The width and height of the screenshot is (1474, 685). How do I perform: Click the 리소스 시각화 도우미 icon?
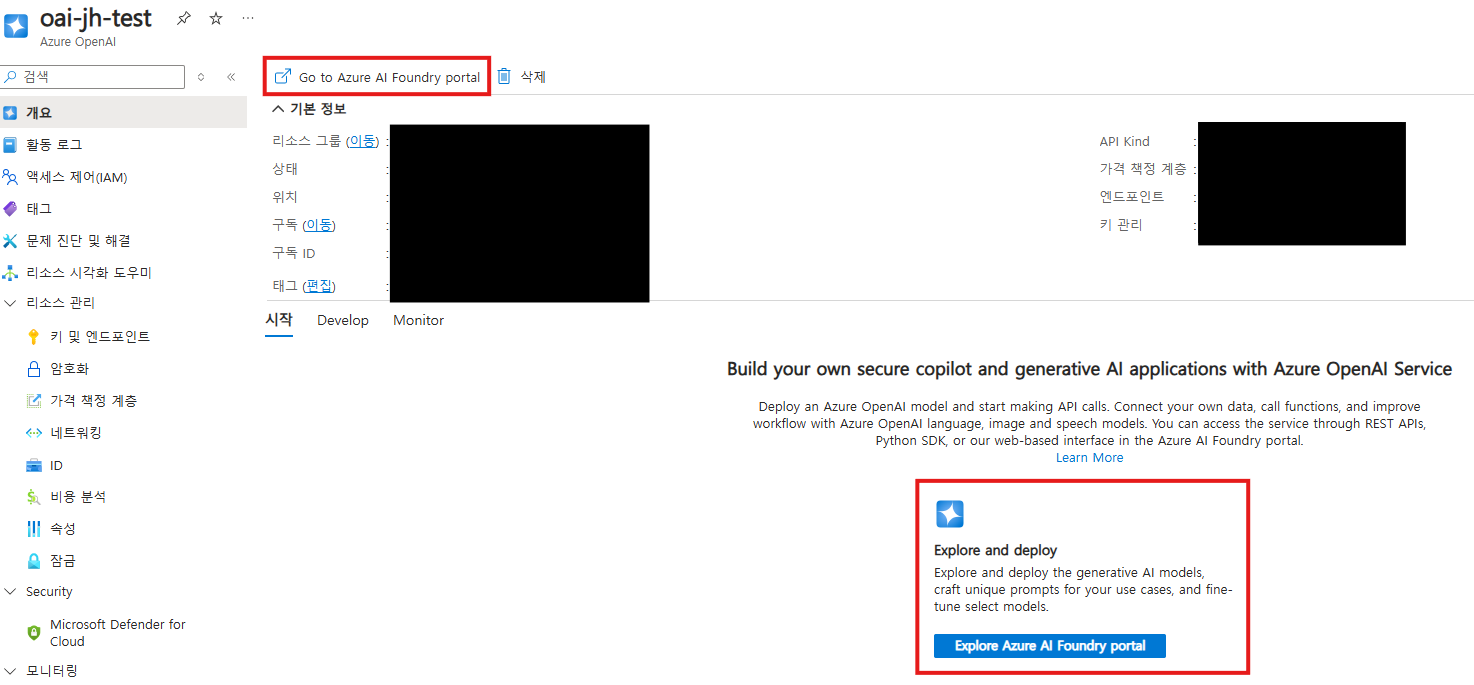10,273
